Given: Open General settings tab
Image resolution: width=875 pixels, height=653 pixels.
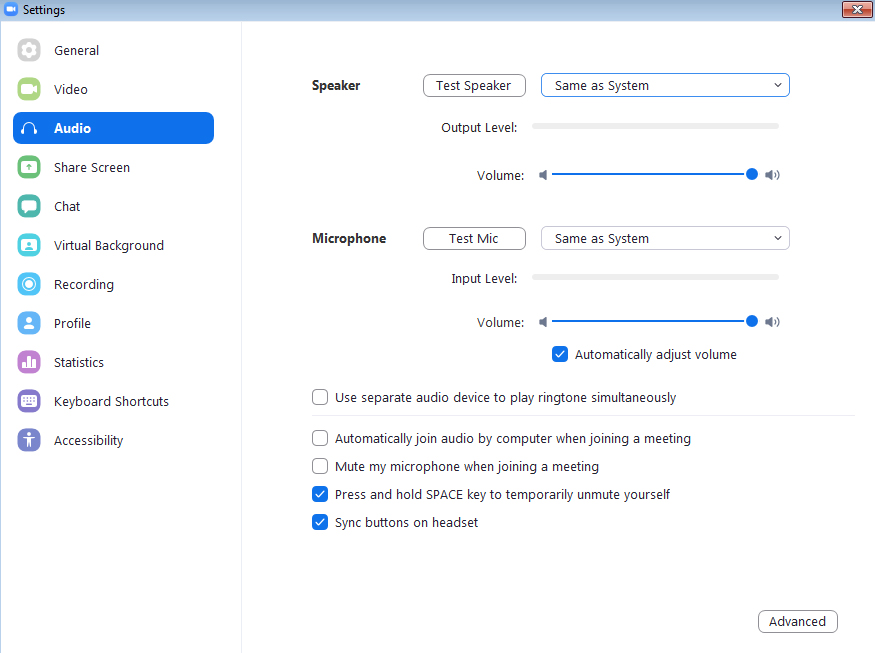Looking at the screenshot, I should (x=113, y=50).
